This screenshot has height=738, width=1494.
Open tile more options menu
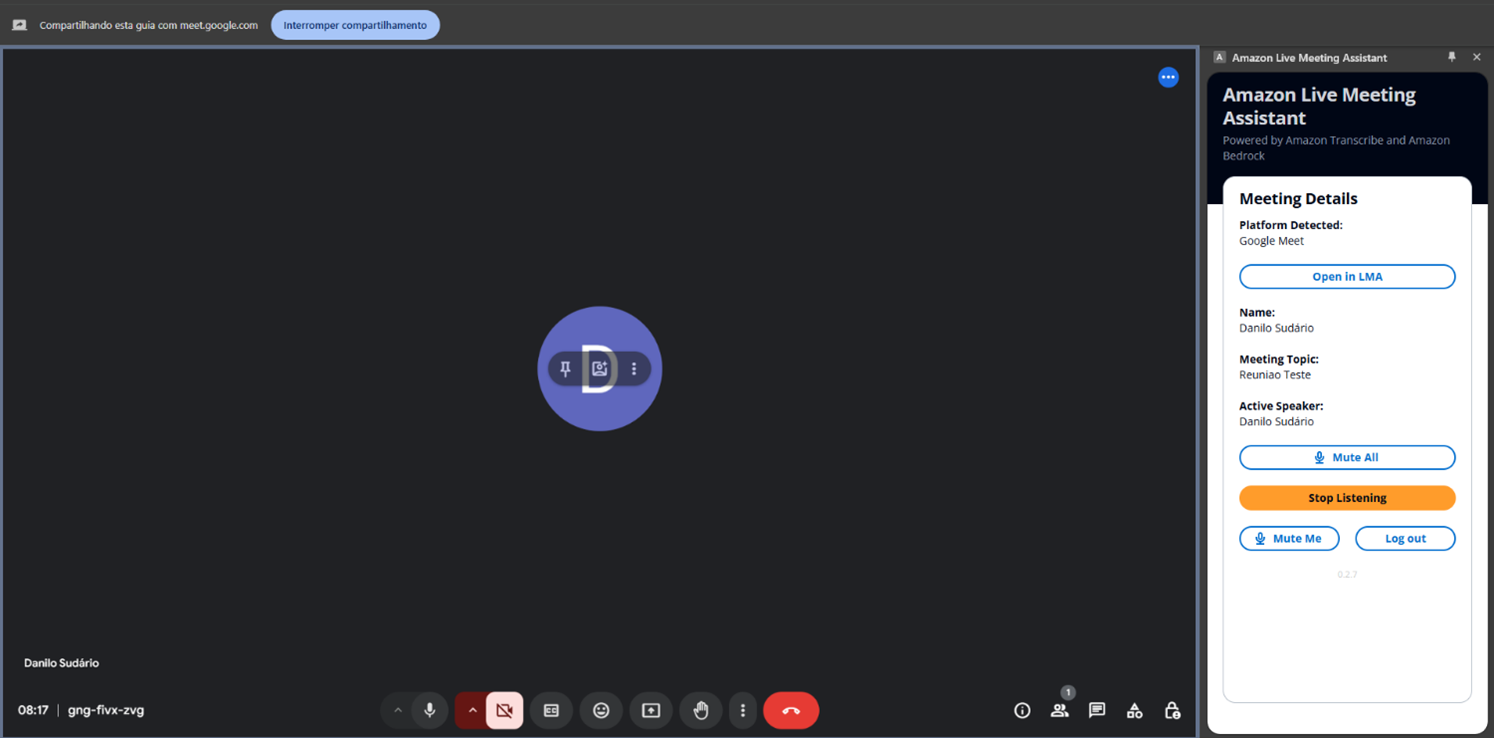[x=634, y=369]
